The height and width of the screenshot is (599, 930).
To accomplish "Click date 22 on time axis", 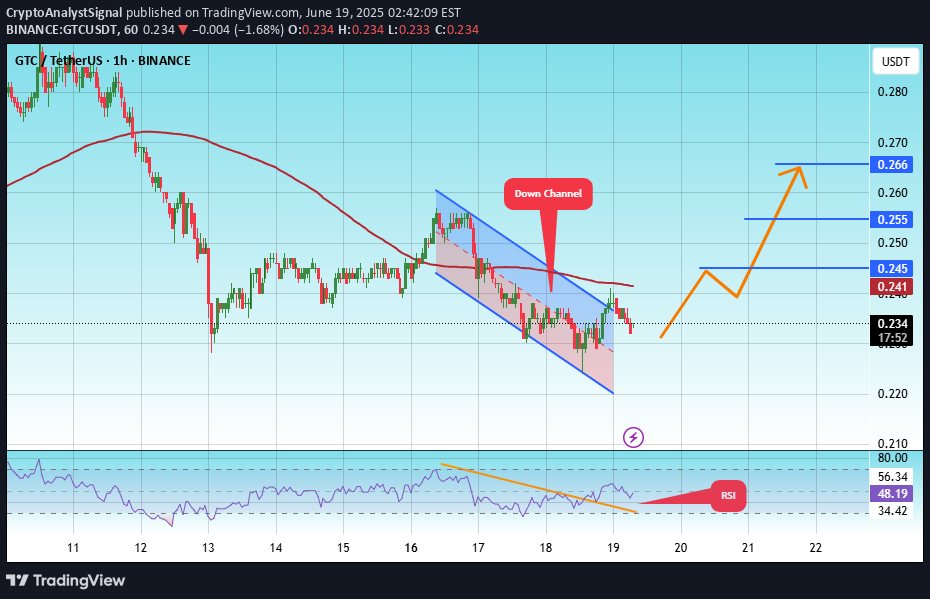I will (816, 547).
